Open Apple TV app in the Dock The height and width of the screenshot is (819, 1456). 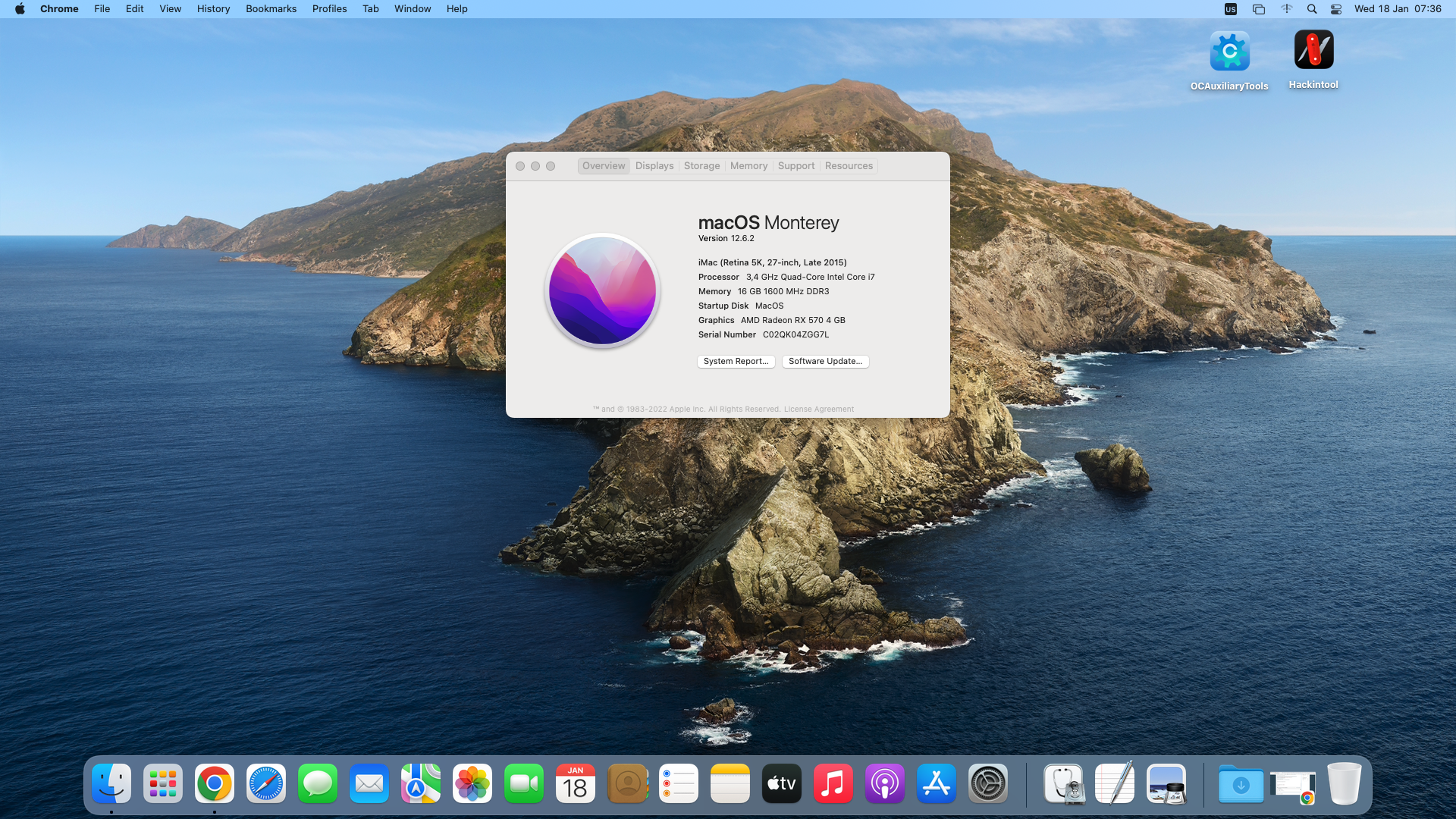(x=782, y=783)
